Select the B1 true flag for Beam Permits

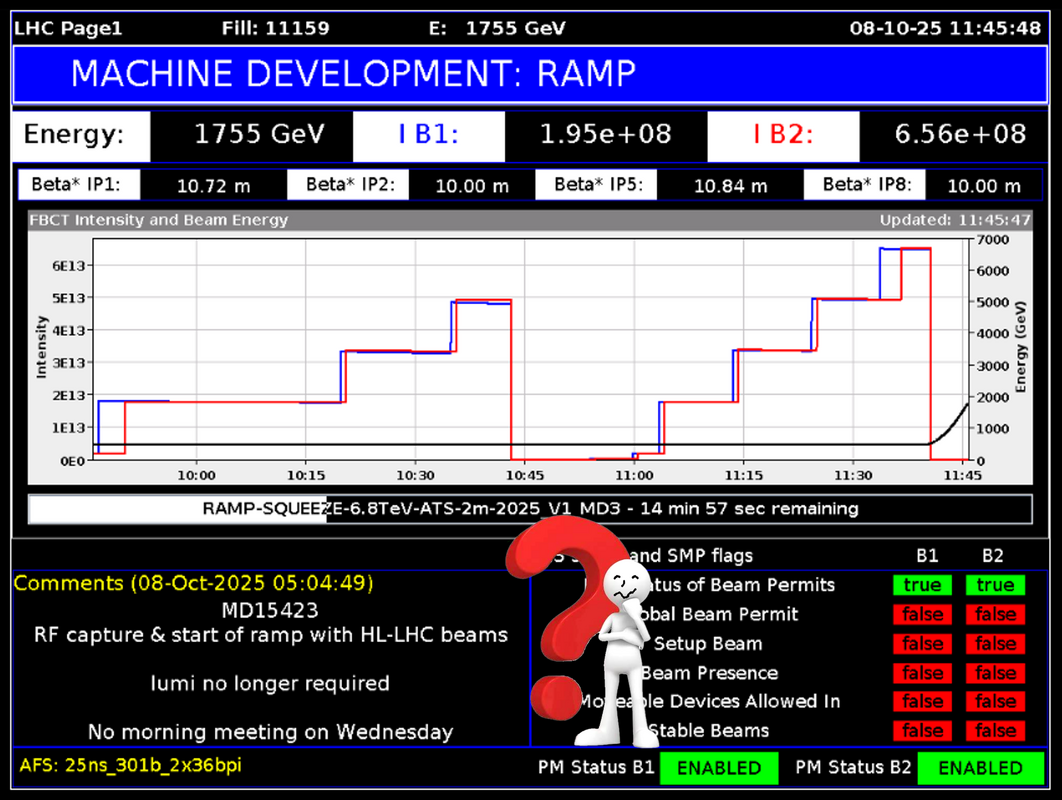(922, 585)
